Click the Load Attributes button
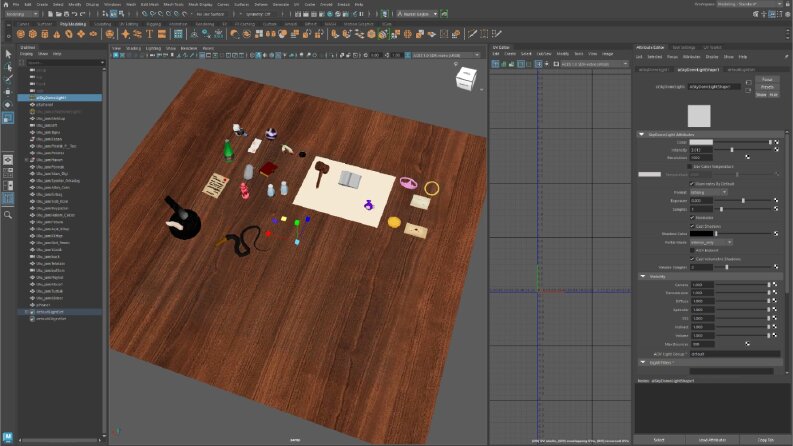Image resolution: width=793 pixels, height=446 pixels. pyautogui.click(x=712, y=440)
